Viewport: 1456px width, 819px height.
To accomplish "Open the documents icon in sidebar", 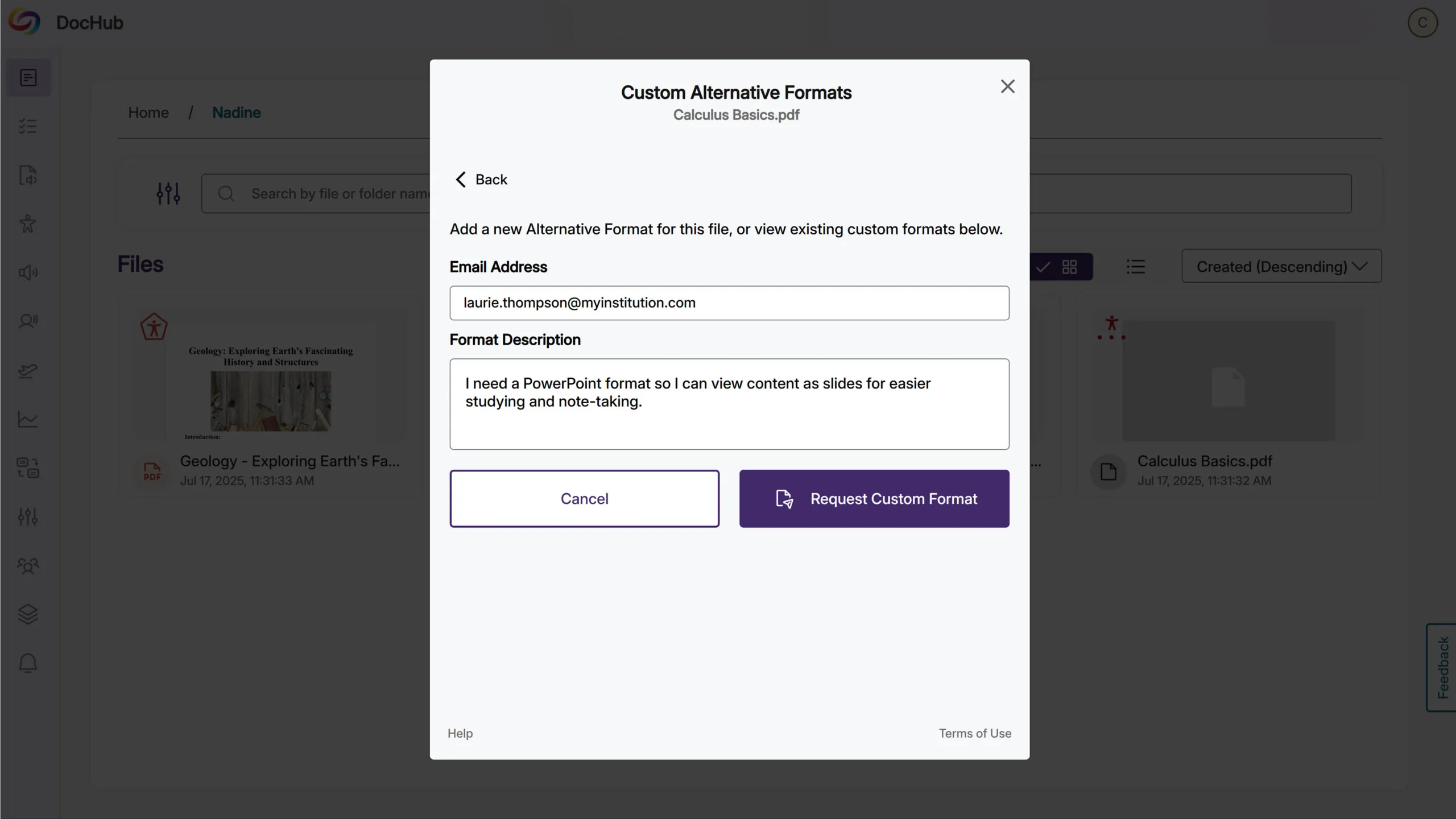I will pos(28,77).
